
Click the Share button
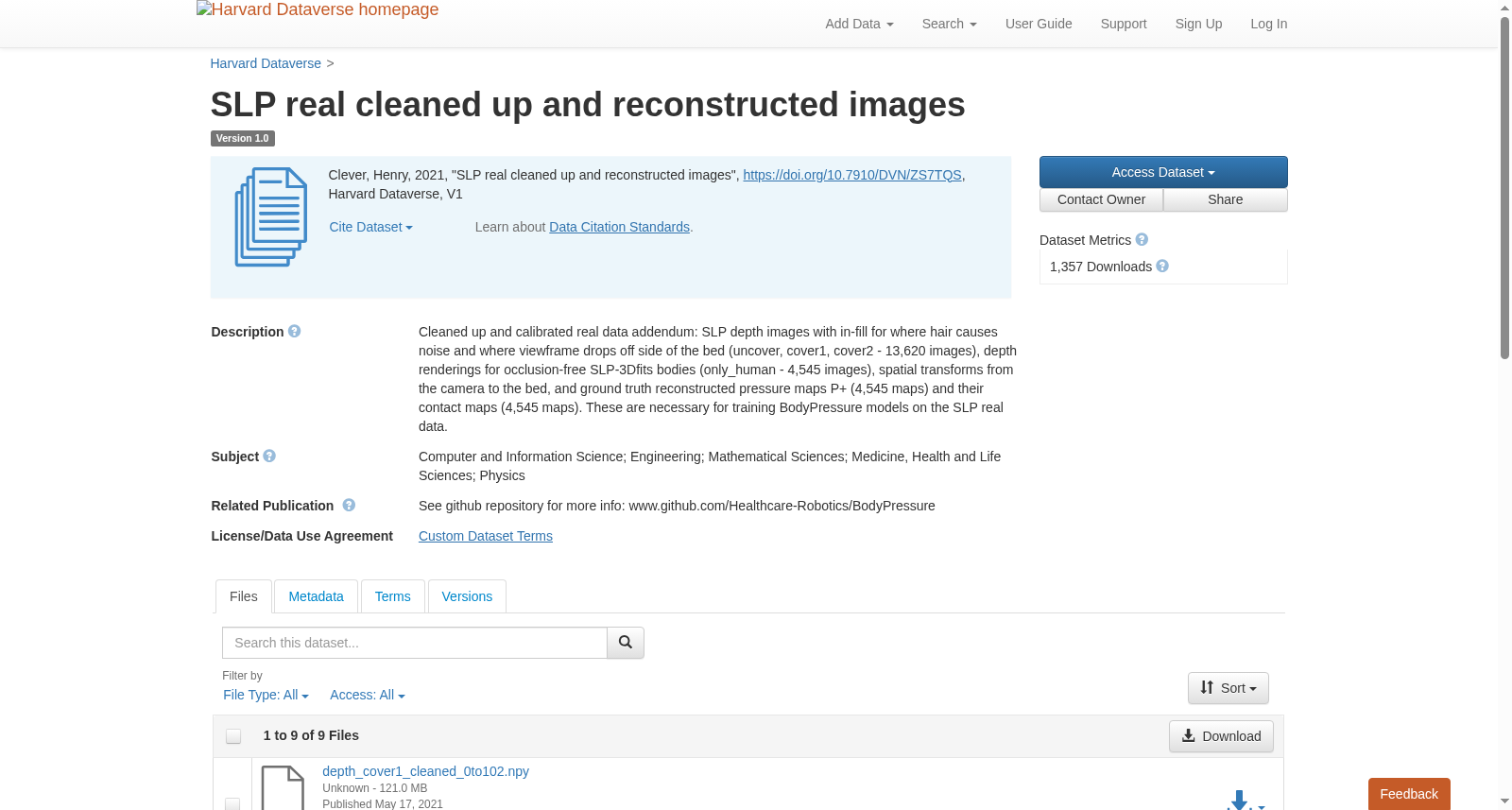click(x=1226, y=199)
